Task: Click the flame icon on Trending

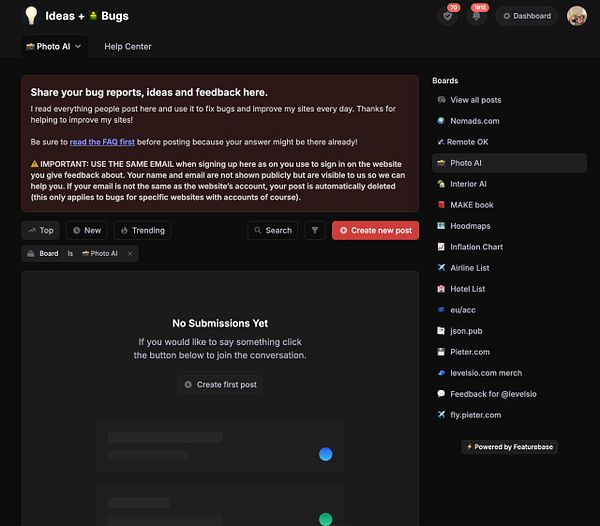Action: coord(124,230)
